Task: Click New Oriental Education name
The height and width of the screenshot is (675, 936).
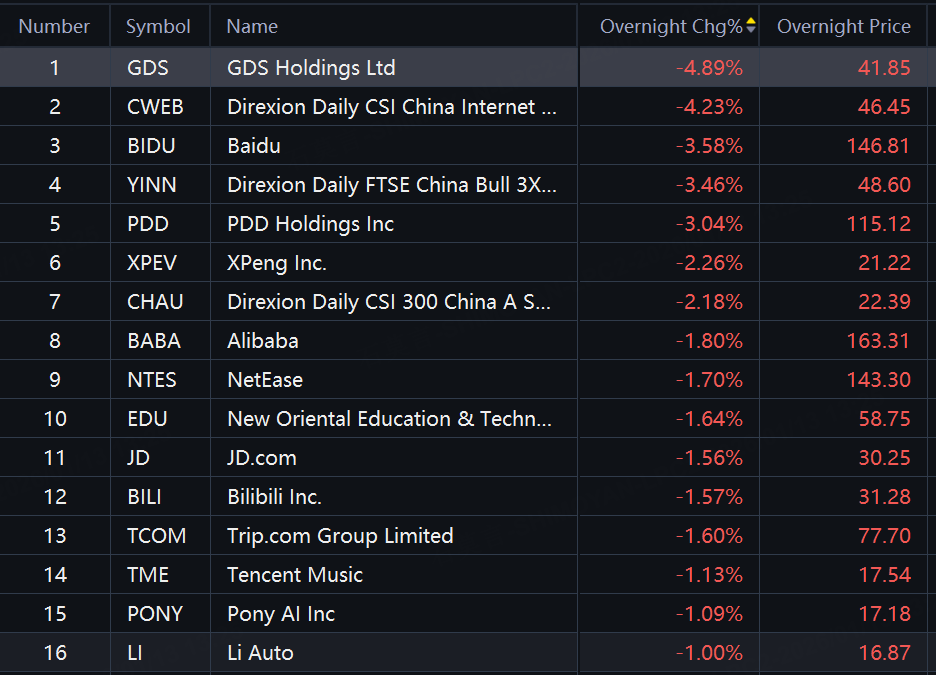Action: (x=389, y=419)
